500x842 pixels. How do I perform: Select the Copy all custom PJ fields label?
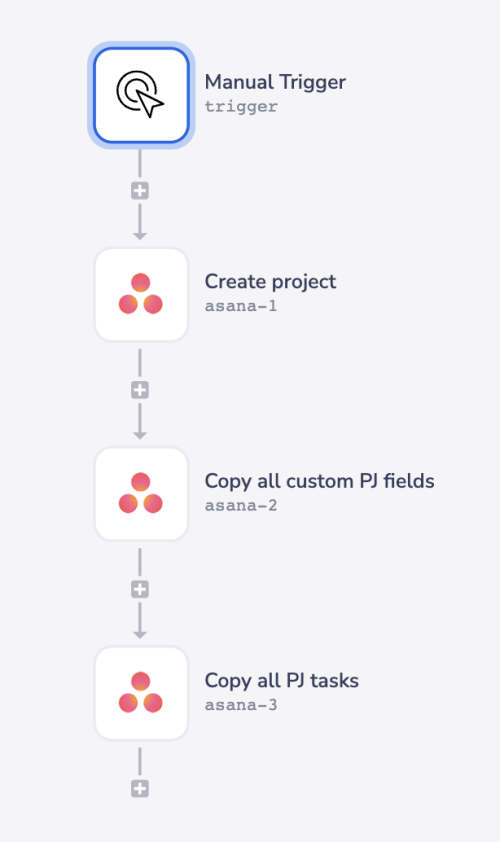click(x=320, y=482)
